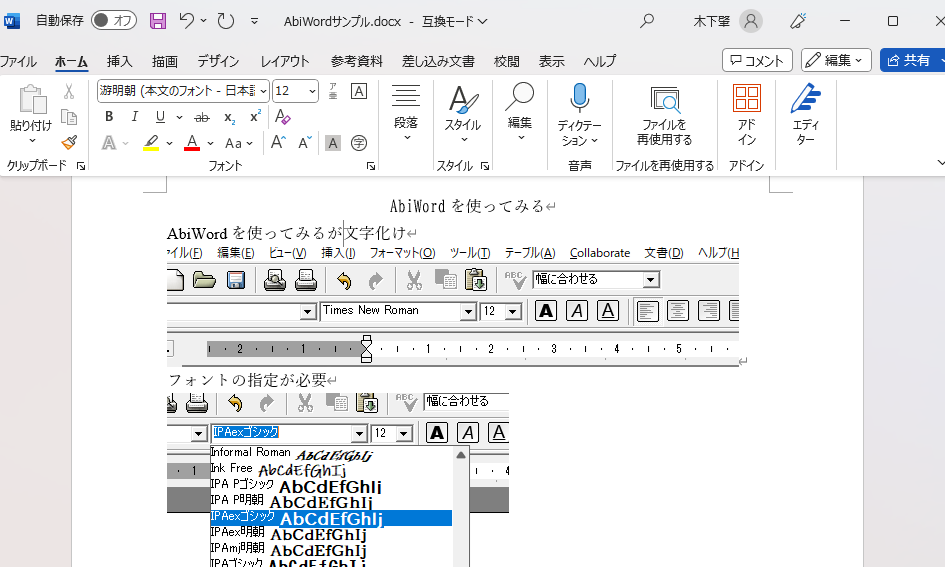Viewport: 945px width, 567px height.
Task: Click the Reuse Files icon
Action: pos(665,99)
